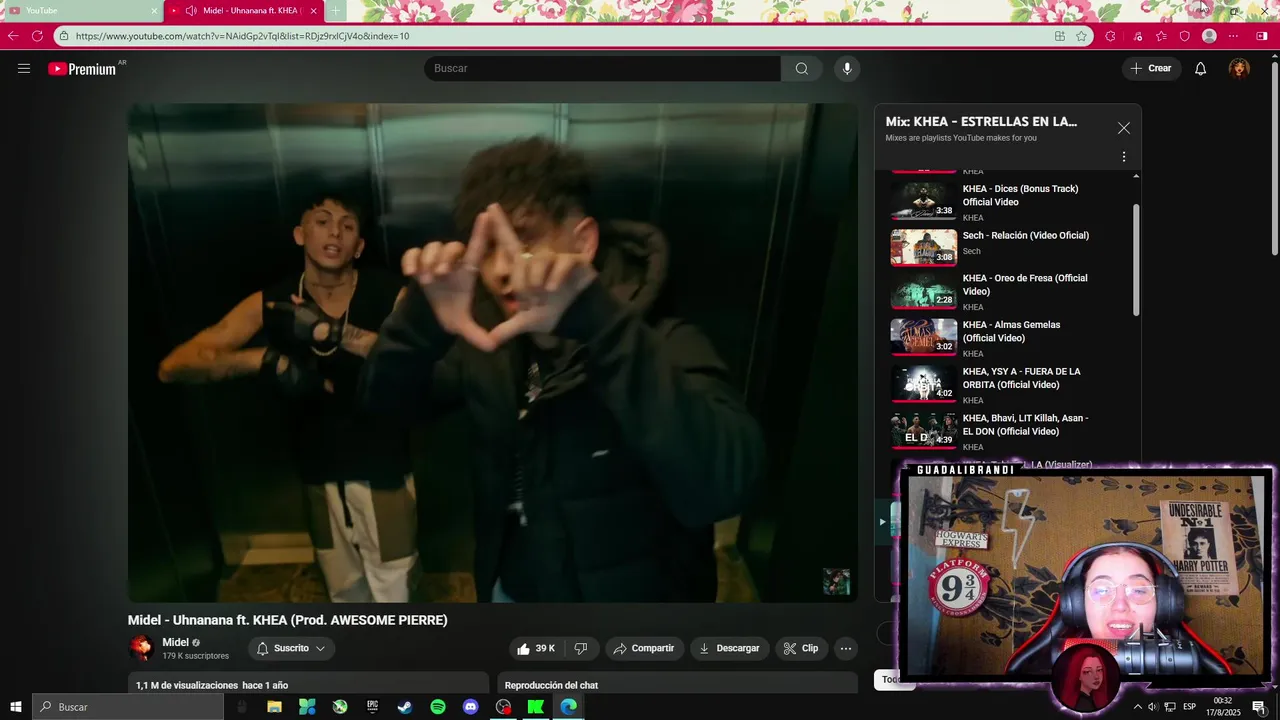Click the Crear create button

(x=1151, y=68)
